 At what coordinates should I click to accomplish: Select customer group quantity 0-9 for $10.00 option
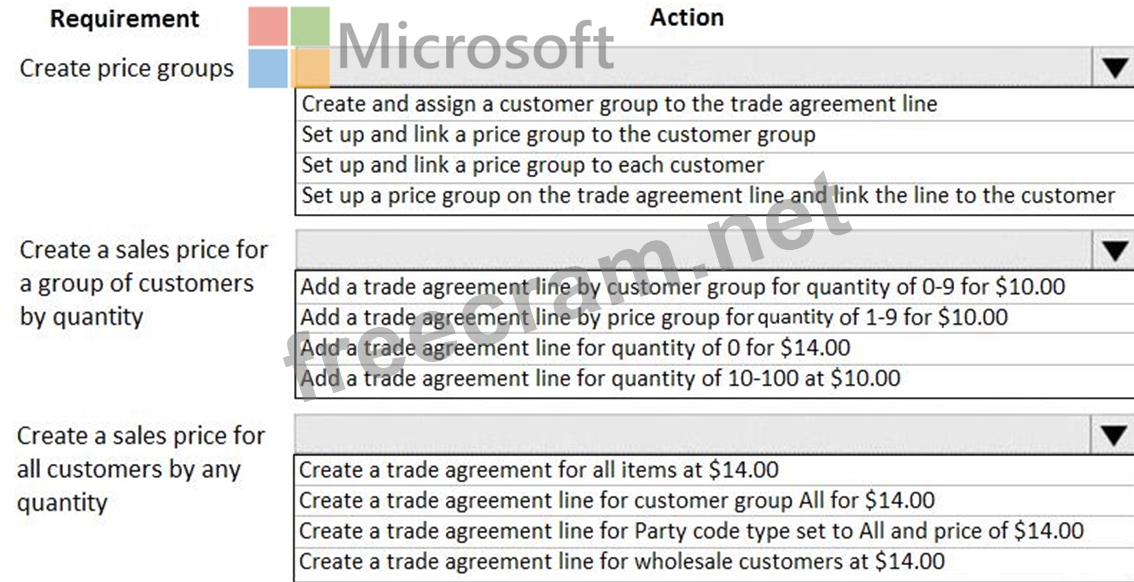pos(682,287)
